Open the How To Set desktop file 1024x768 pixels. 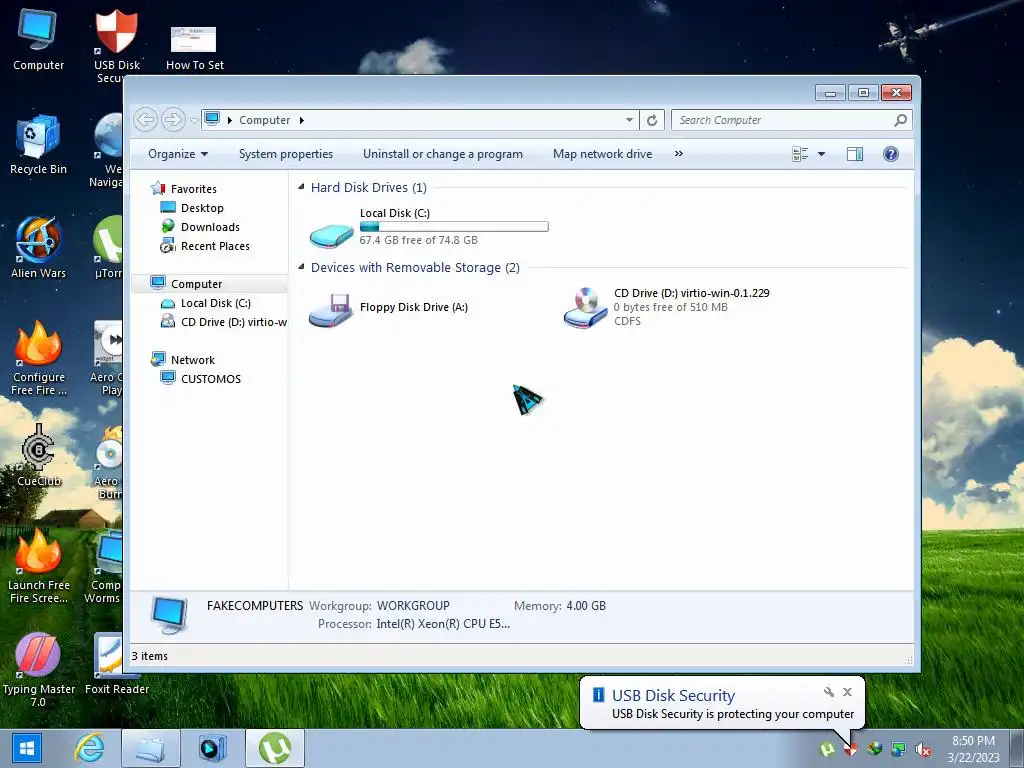tap(194, 49)
